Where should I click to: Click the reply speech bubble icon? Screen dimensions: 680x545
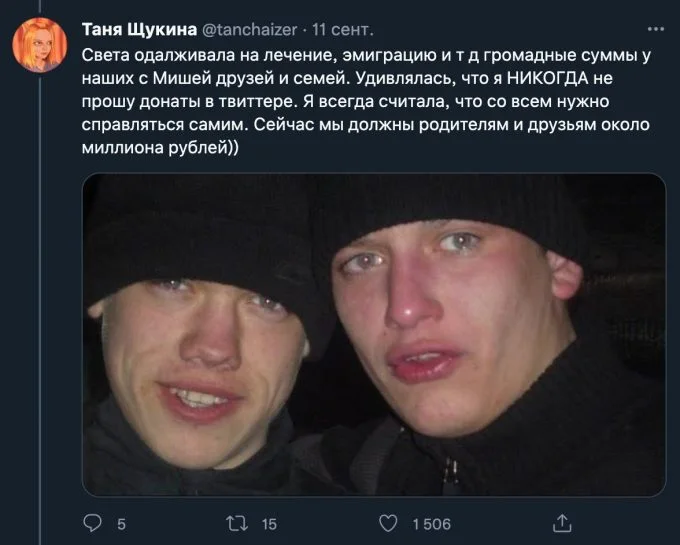coord(92,523)
